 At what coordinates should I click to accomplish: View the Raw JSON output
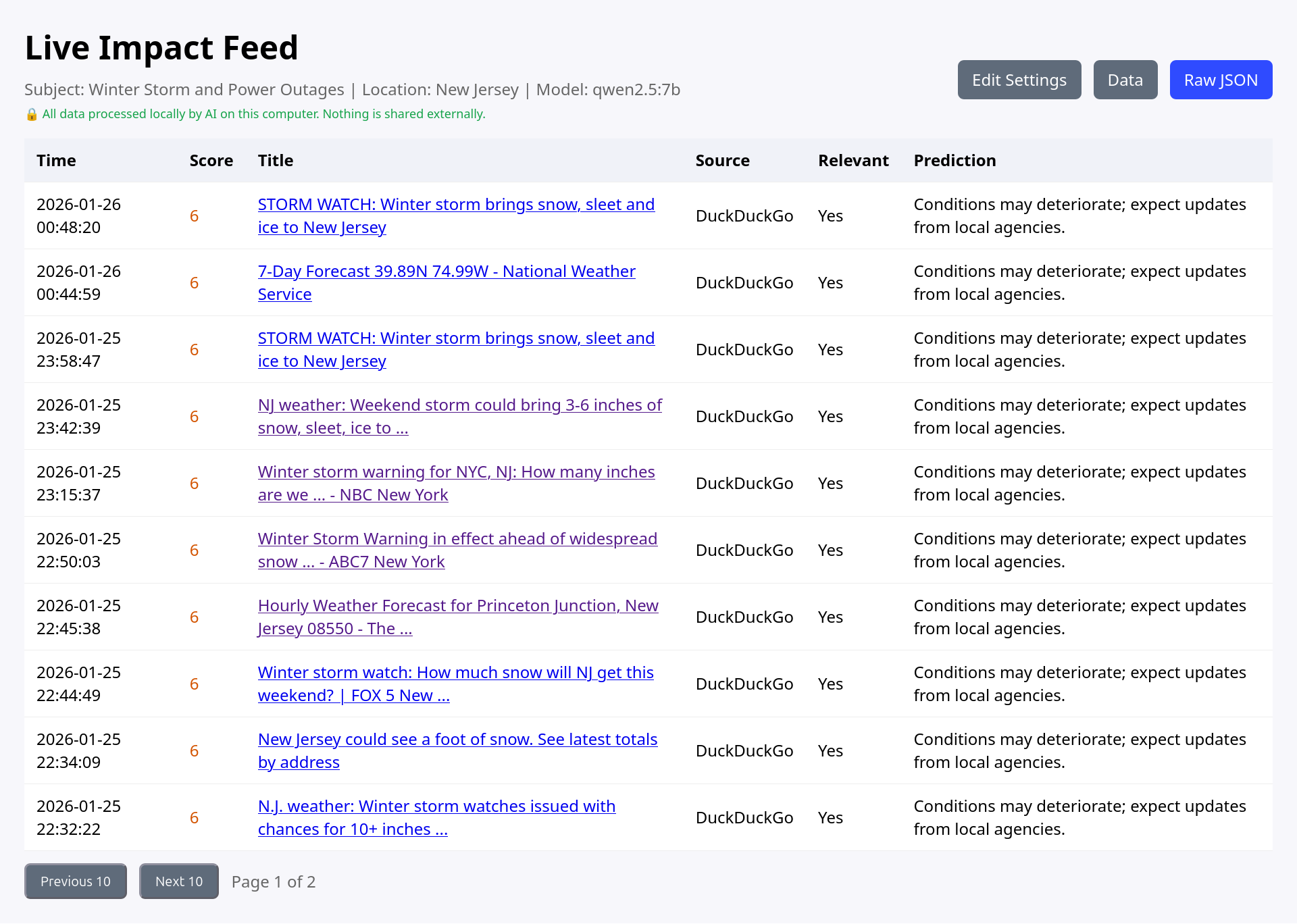pyautogui.click(x=1221, y=80)
